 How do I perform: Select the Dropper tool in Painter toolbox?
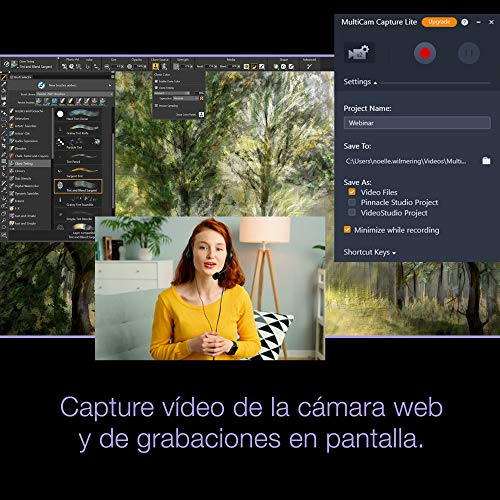coord(3,84)
